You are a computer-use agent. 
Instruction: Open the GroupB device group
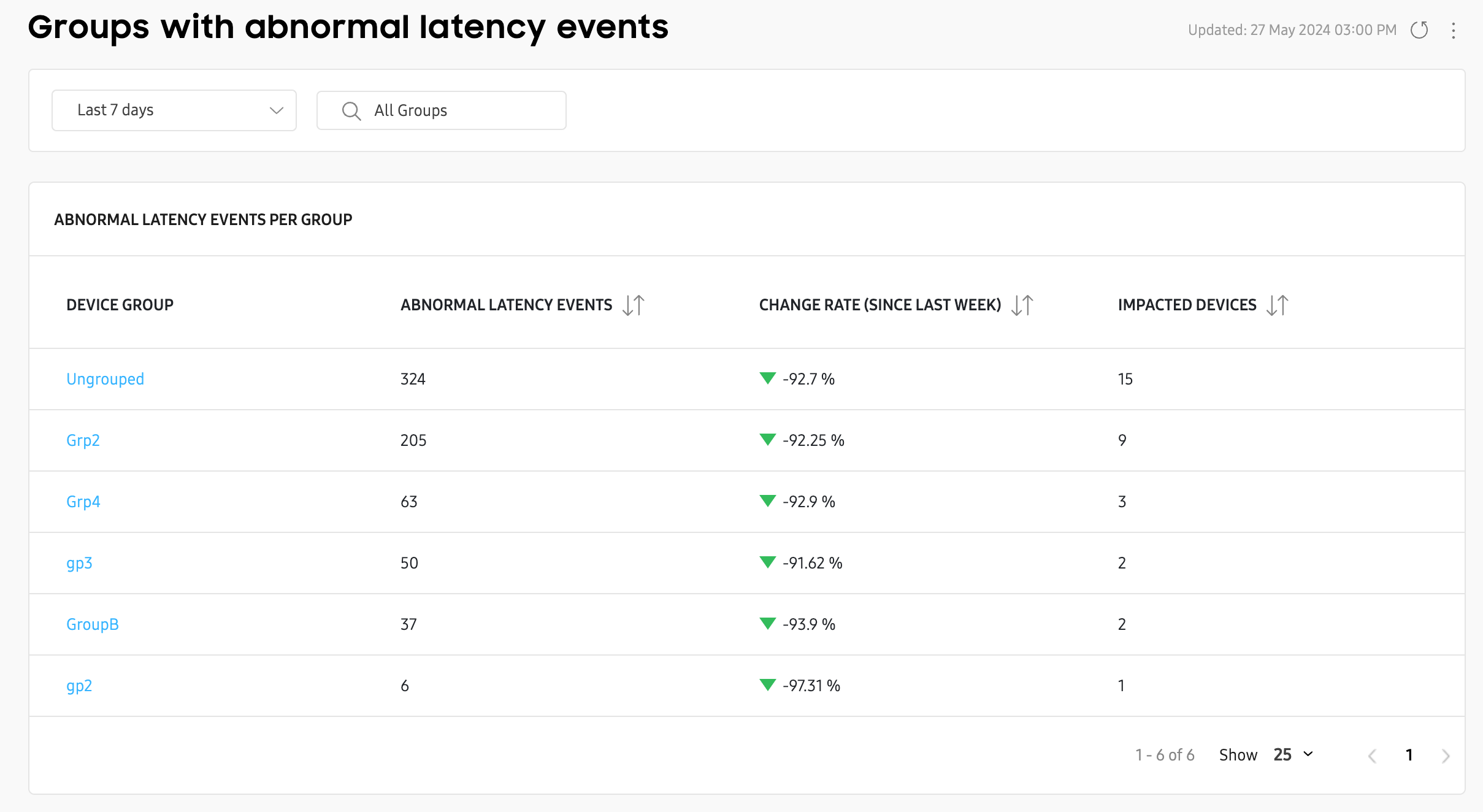(x=93, y=624)
